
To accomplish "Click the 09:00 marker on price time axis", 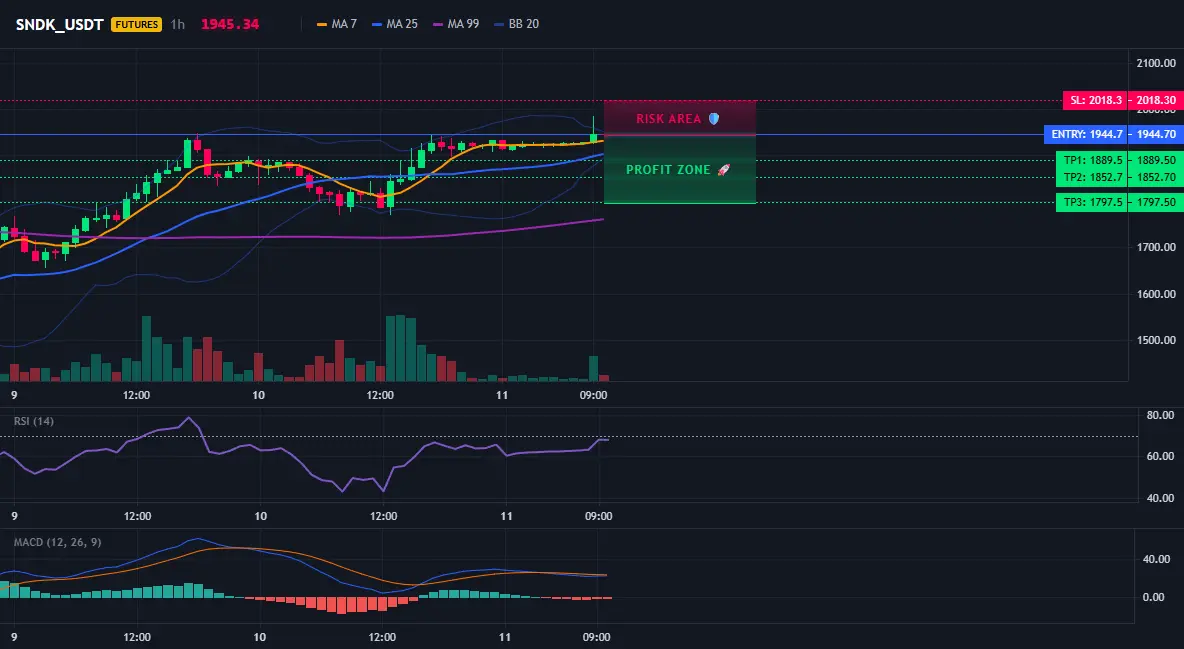I will click(594, 395).
